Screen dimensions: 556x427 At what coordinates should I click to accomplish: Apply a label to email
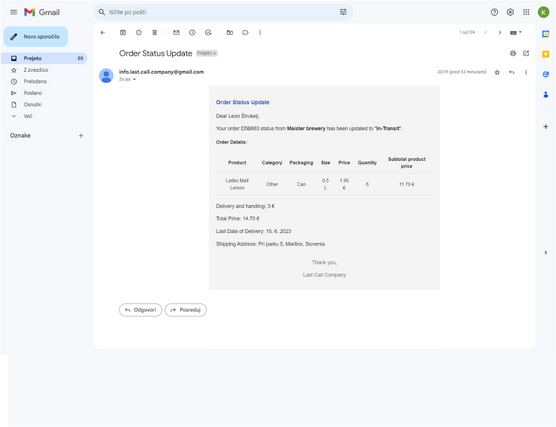[x=245, y=33]
